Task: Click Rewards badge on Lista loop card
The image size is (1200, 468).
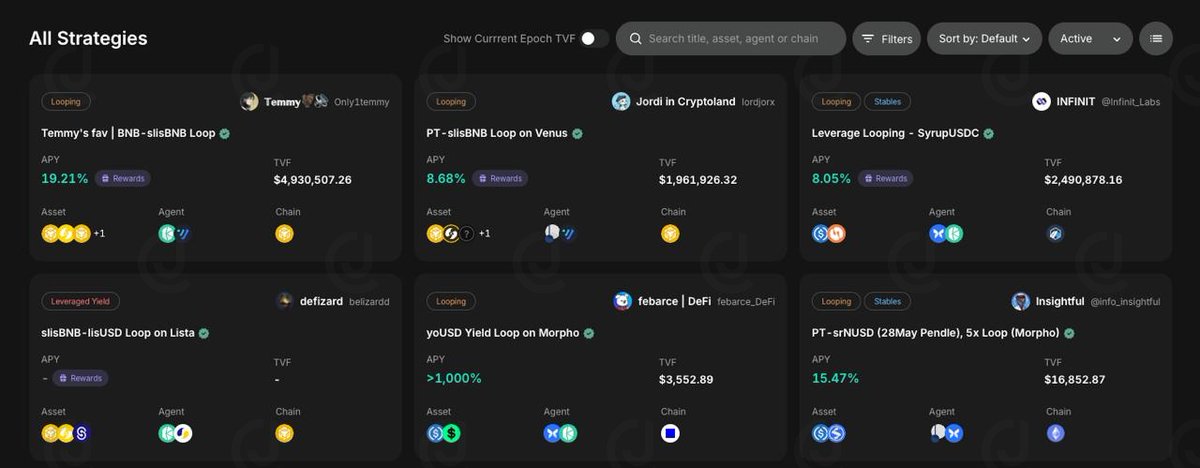Action: (x=80, y=378)
